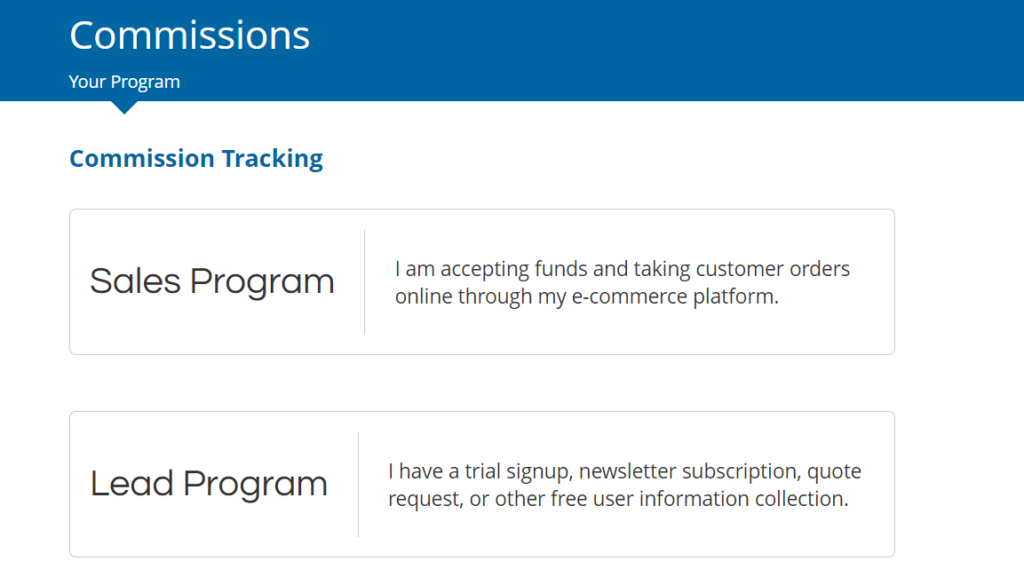This screenshot has width=1024, height=577.
Task: Click the Sales Program heading text
Action: [x=212, y=281]
